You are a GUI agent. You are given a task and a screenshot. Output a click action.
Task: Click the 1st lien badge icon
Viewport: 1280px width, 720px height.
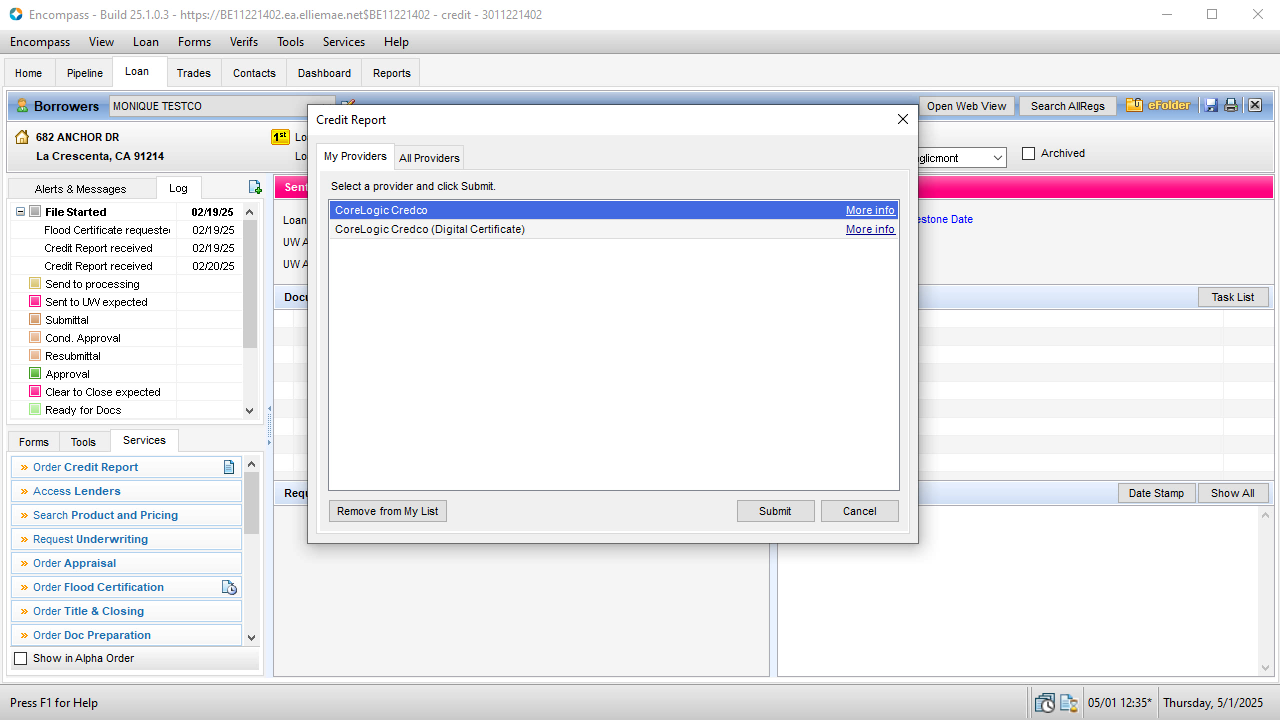tap(280, 137)
